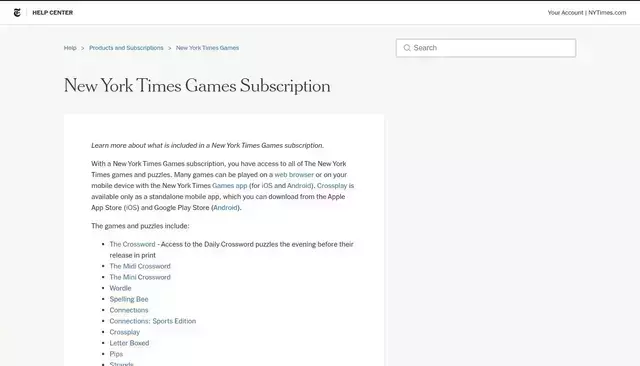The height and width of the screenshot is (366, 640).
Task: Open The Crossword list link
Action: pos(132,244)
